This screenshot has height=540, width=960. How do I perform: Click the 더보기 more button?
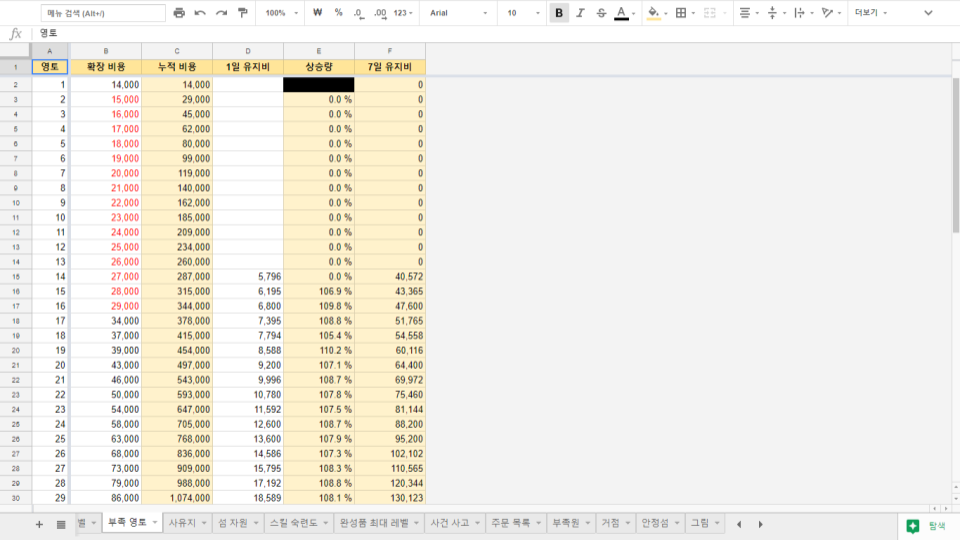(x=866, y=13)
